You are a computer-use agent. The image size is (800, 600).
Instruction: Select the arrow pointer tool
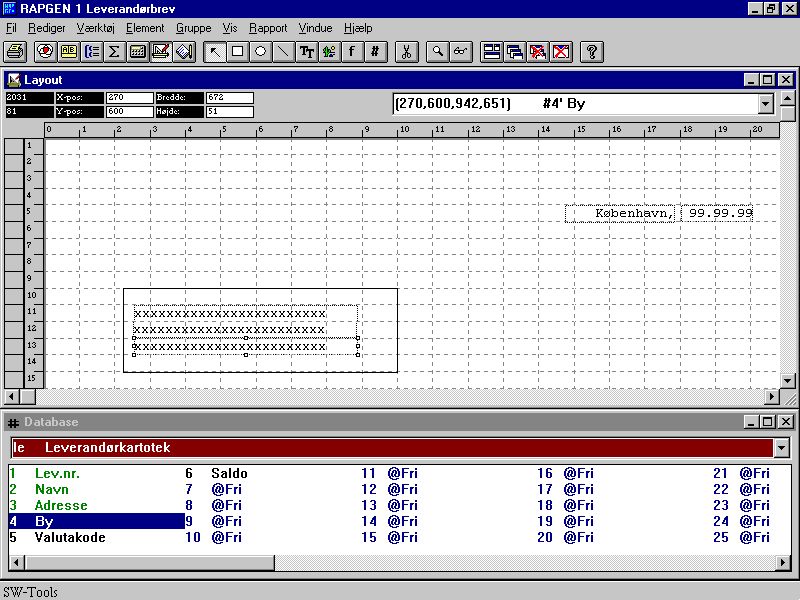pyautogui.click(x=215, y=51)
